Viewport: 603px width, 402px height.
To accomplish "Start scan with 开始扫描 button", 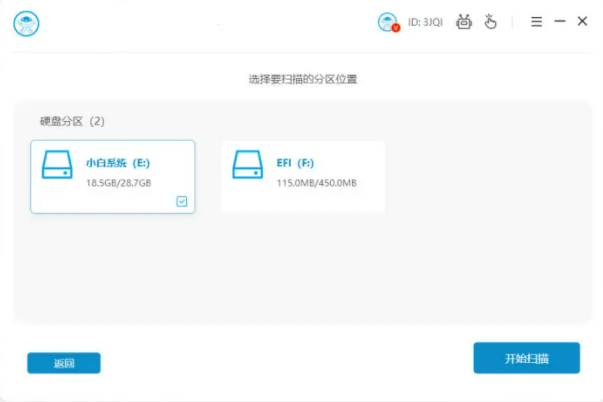I will (526, 358).
